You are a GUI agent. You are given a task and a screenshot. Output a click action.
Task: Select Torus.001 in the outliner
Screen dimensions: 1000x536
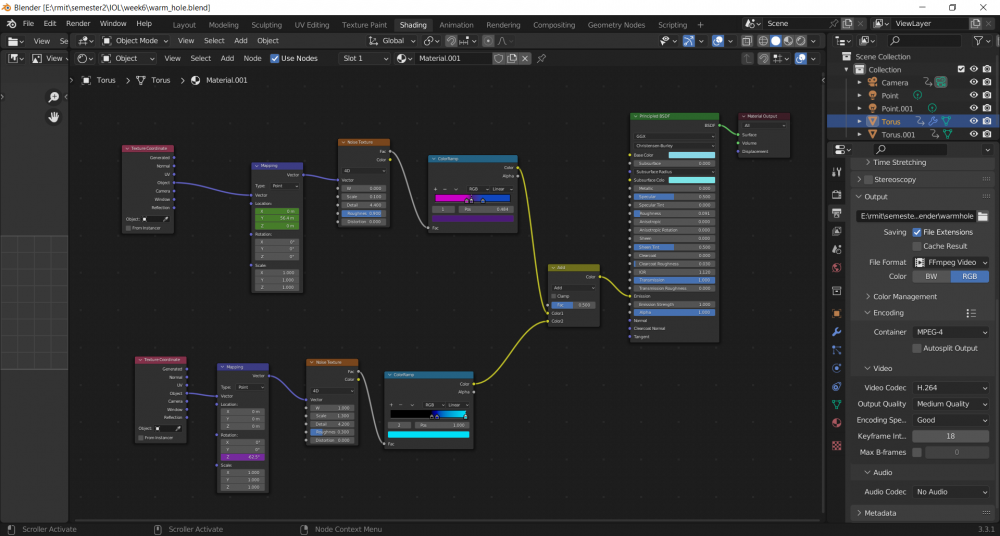pos(899,134)
